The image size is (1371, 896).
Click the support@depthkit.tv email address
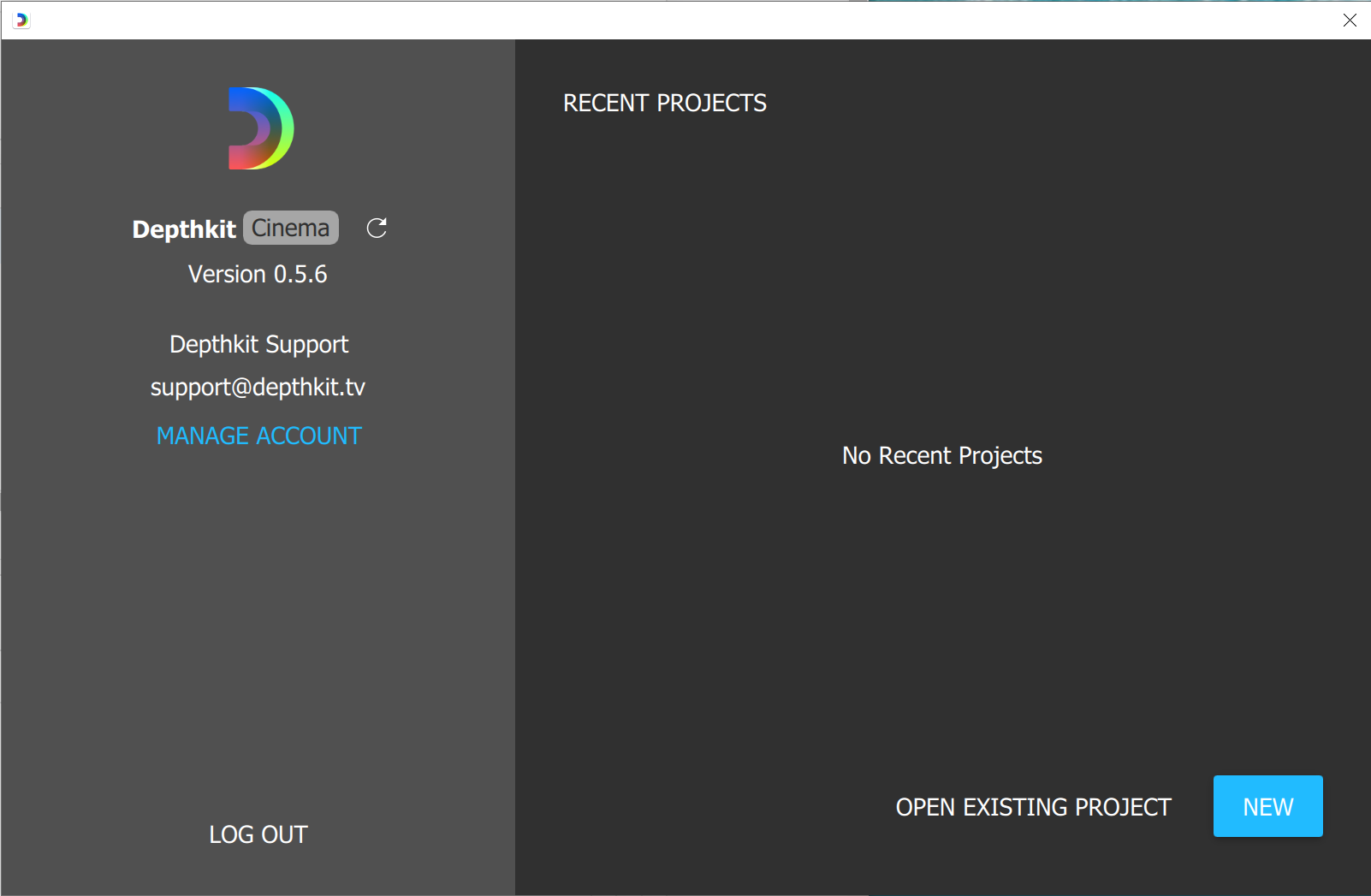point(258,388)
